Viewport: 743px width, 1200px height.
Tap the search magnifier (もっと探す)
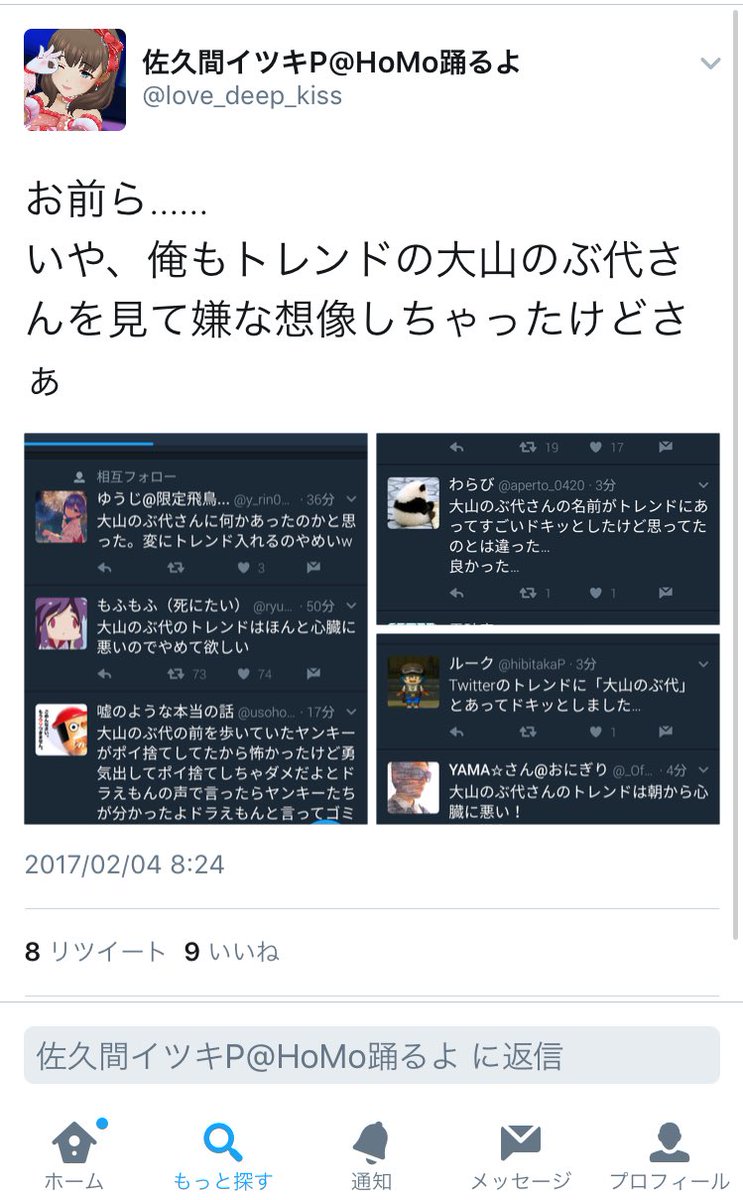(x=222, y=1142)
